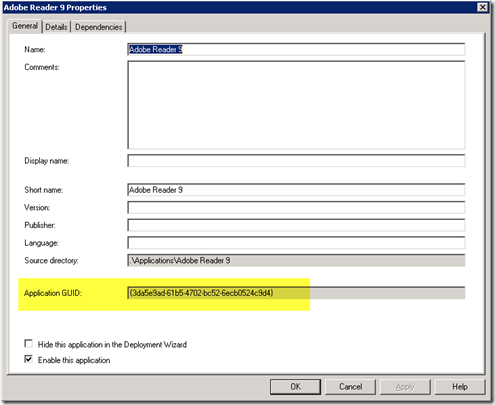Click the Help button
Image resolution: width=495 pixels, height=405 pixels.
[x=460, y=387]
